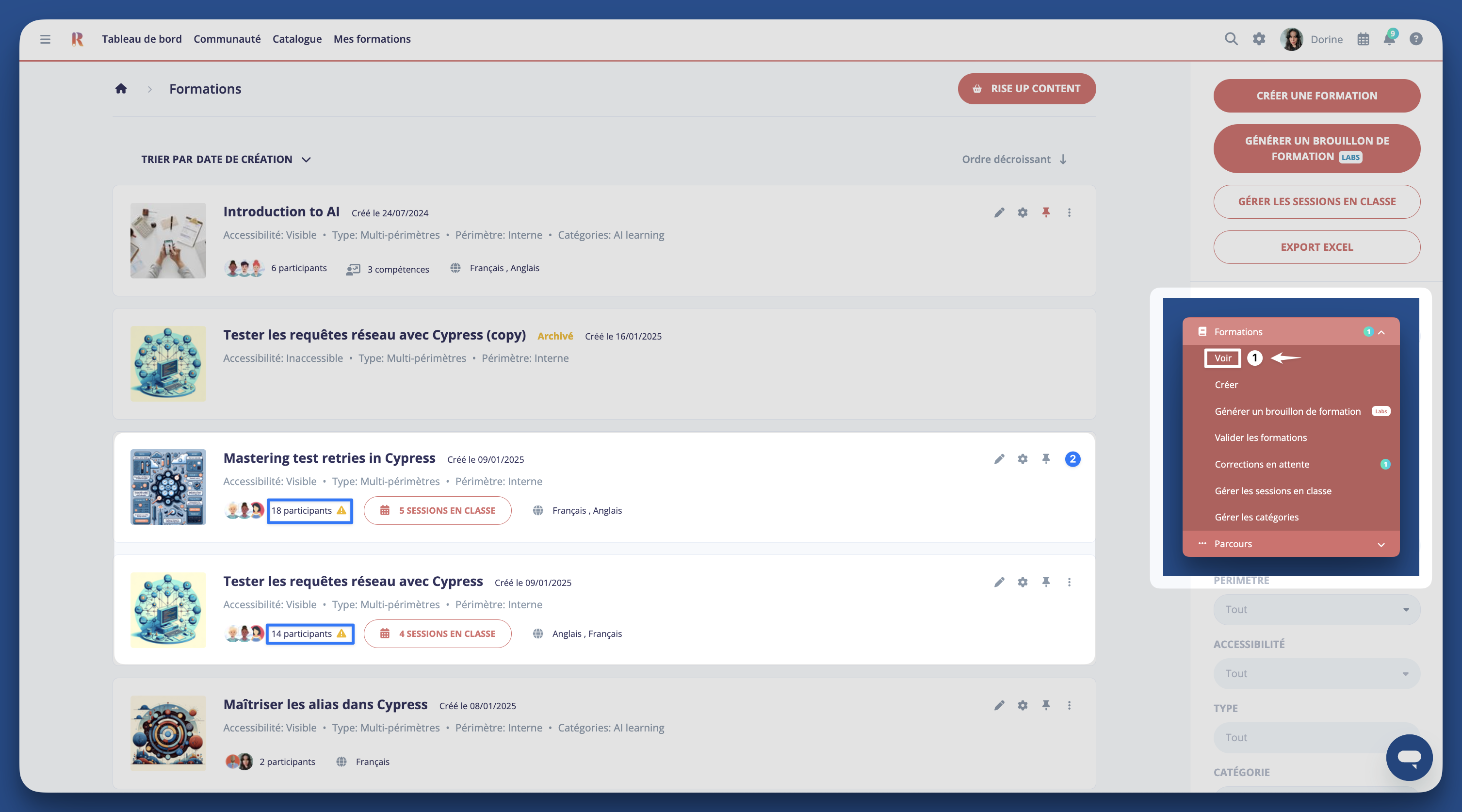The width and height of the screenshot is (1462, 812).
Task: Open Mastering test retries in Cypress title
Action: [329, 458]
